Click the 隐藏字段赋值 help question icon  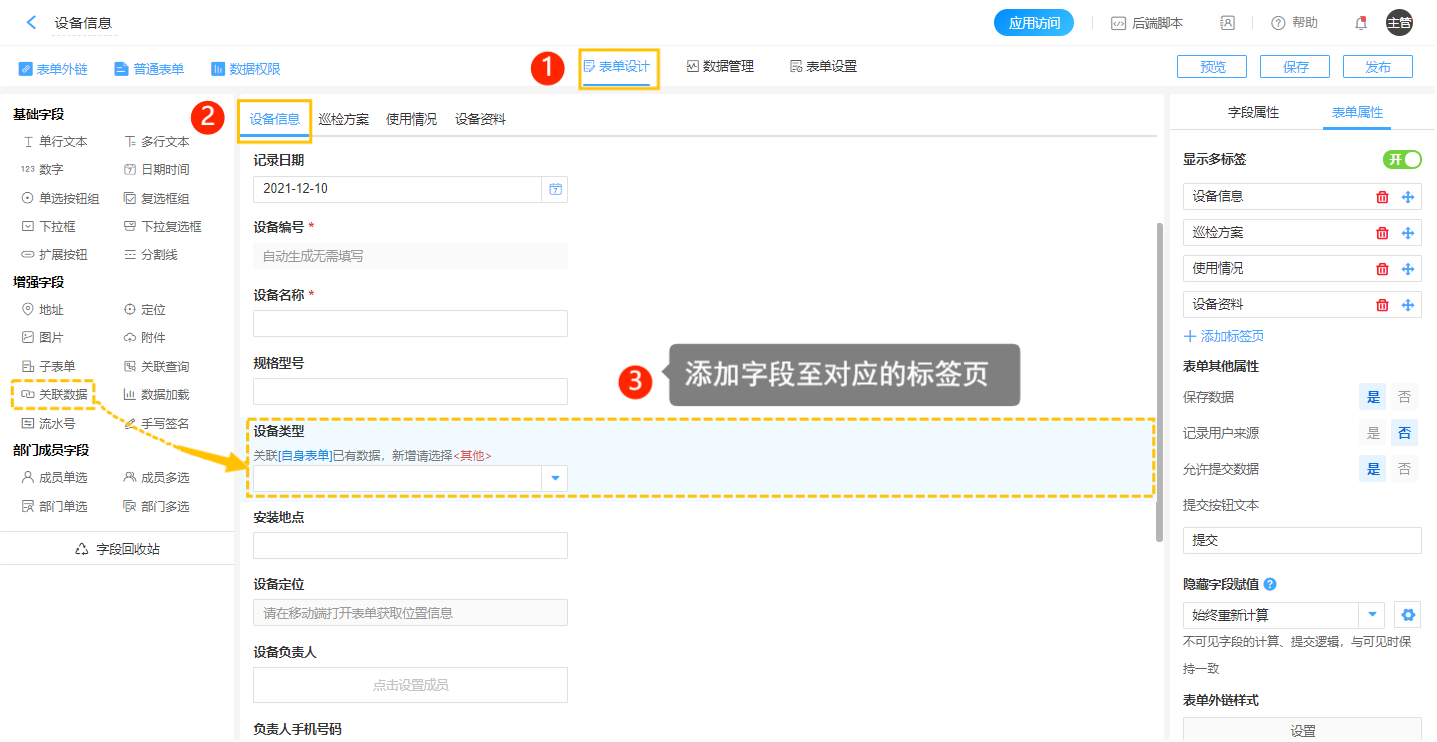click(x=1270, y=584)
